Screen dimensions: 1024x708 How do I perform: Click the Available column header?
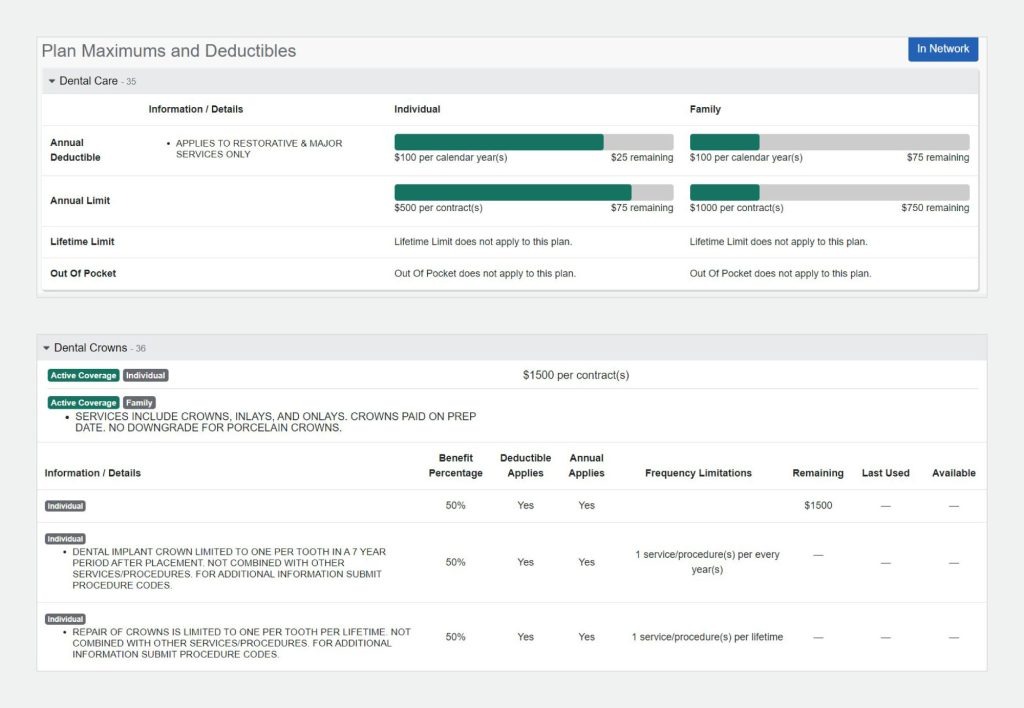pos(953,473)
